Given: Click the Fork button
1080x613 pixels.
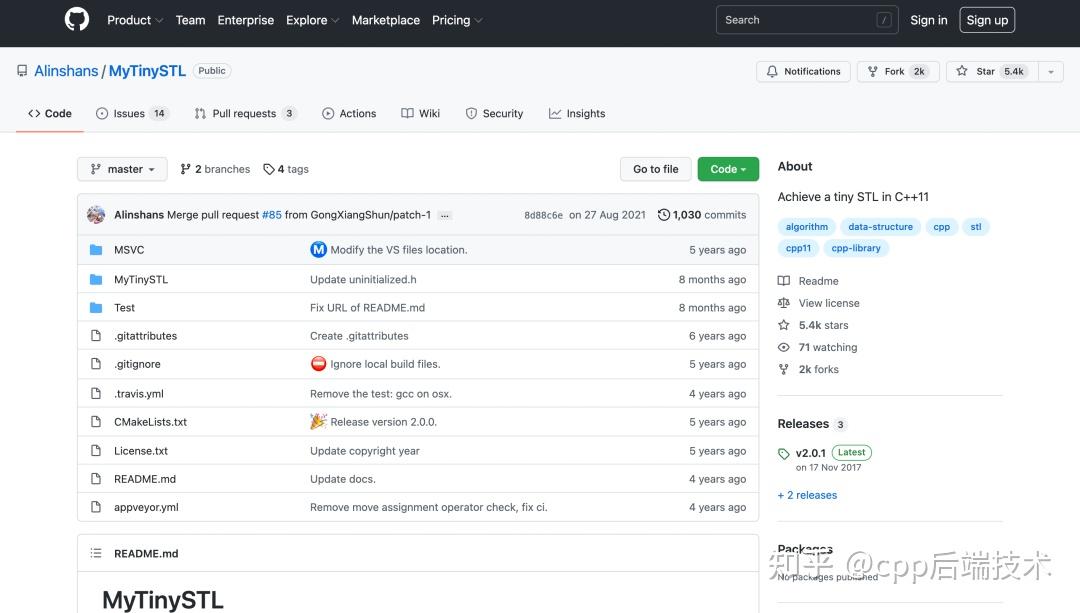Looking at the screenshot, I should click(x=898, y=72).
